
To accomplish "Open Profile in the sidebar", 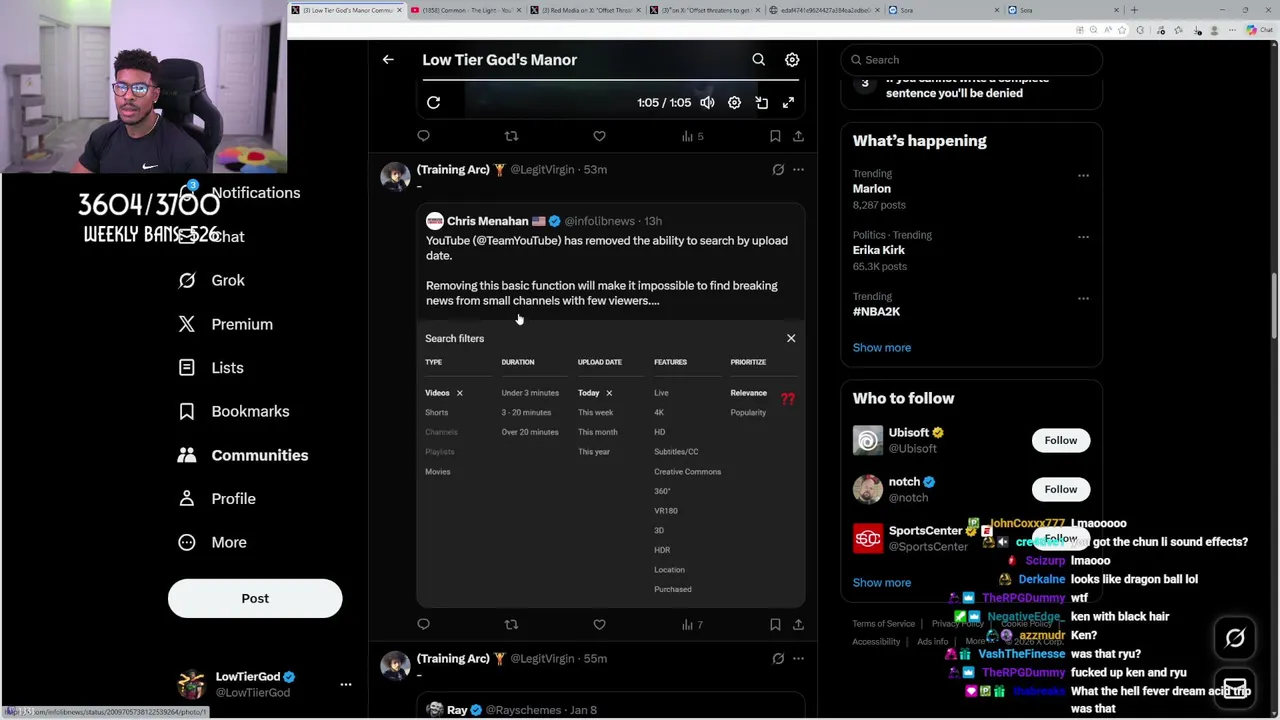I will 217,499.
